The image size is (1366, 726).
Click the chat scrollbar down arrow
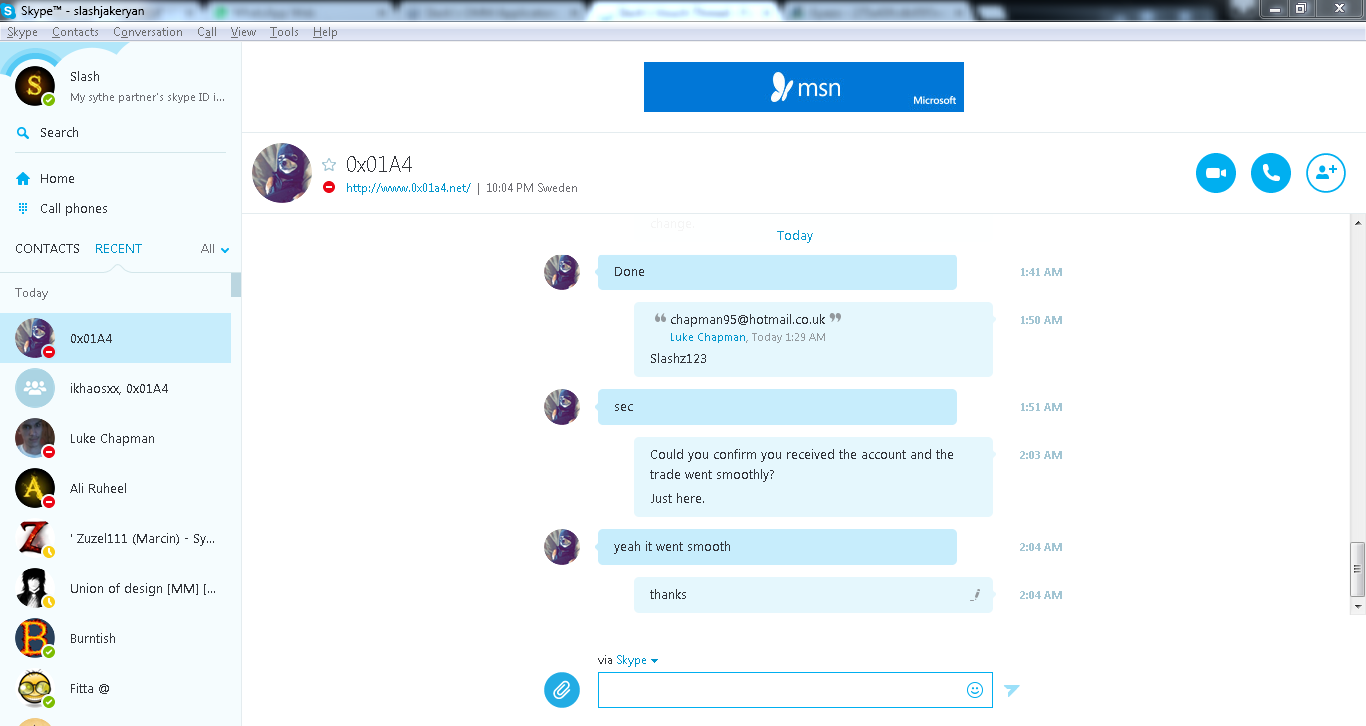point(1357,606)
